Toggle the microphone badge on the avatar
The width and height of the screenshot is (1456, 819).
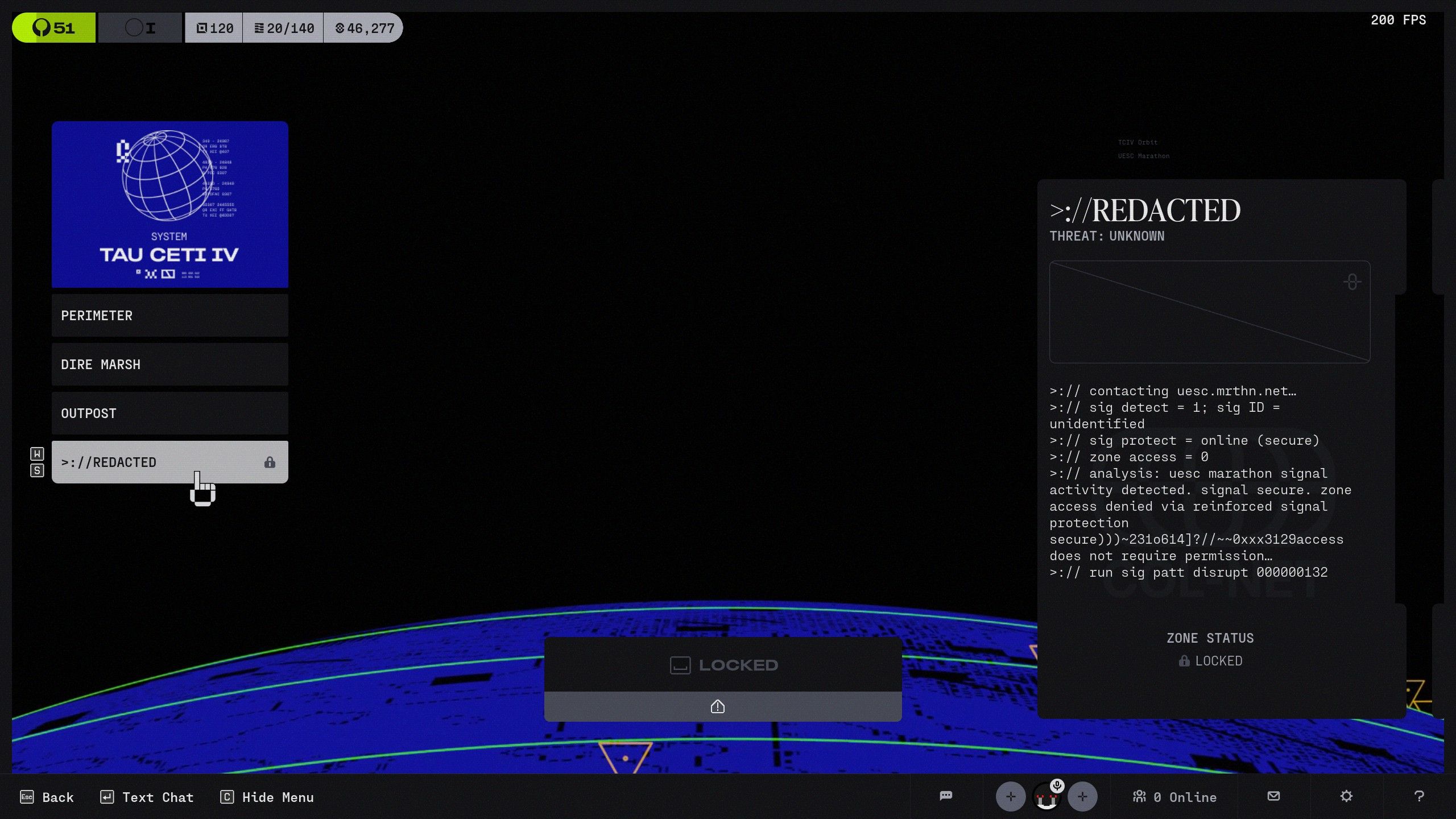[x=1057, y=785]
